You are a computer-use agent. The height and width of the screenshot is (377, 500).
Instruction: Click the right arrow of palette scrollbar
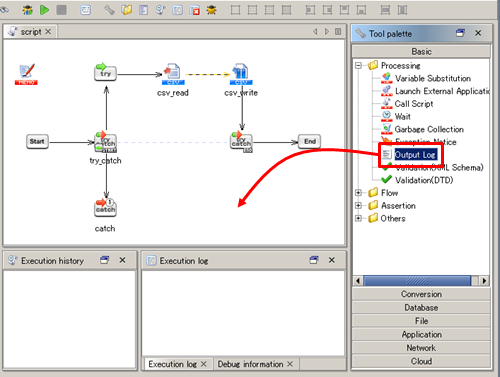point(484,281)
